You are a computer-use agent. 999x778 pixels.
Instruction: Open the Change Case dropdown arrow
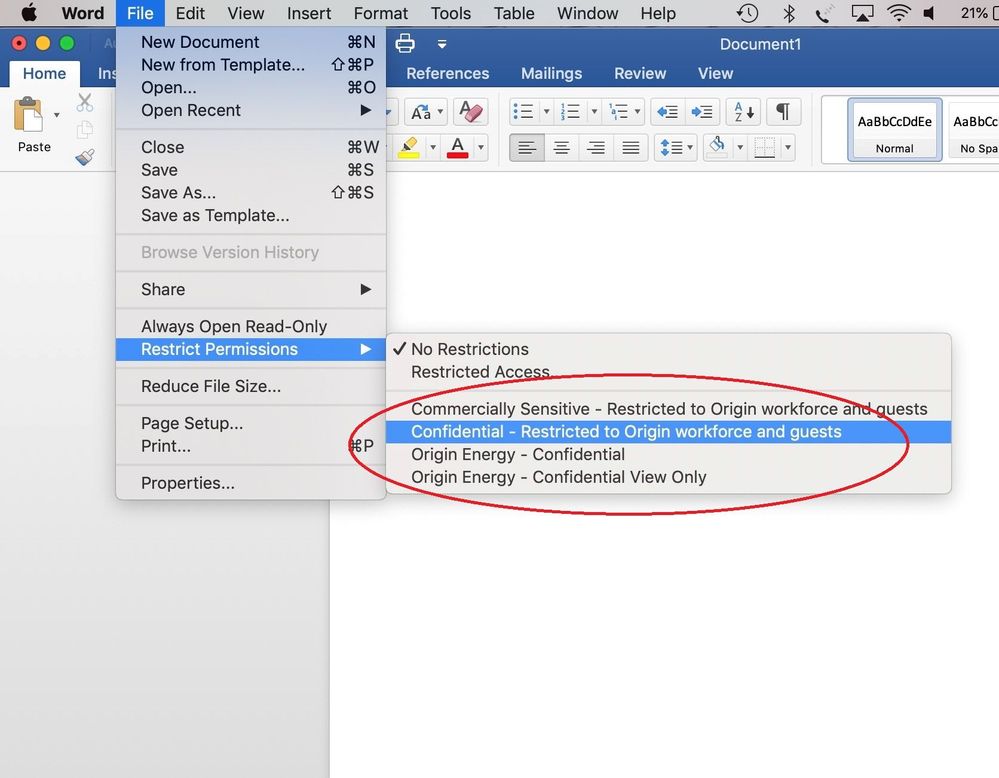coord(440,112)
